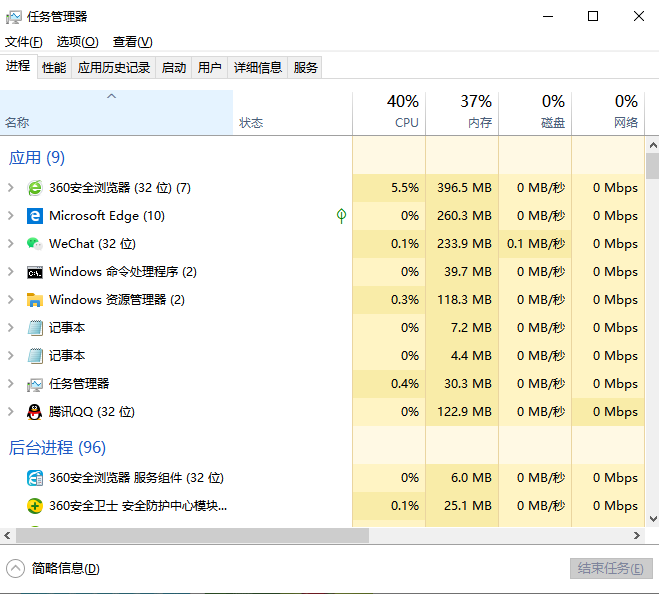This screenshot has height=594, width=659.
Task: Click the WeChat green icon
Action: coord(35,244)
